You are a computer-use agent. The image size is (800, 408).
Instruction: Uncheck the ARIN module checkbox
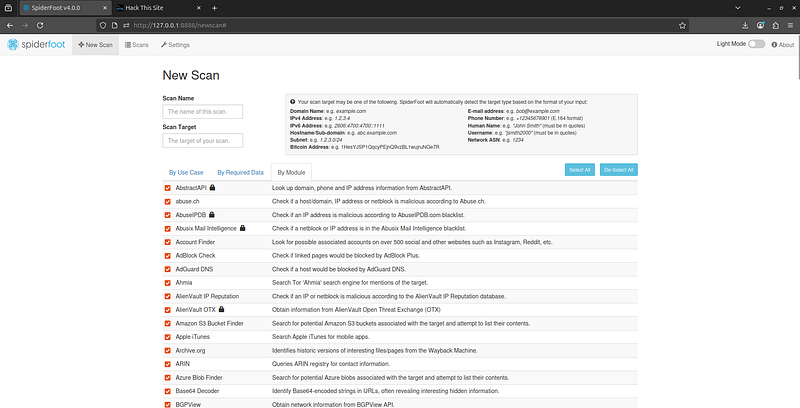click(x=167, y=364)
